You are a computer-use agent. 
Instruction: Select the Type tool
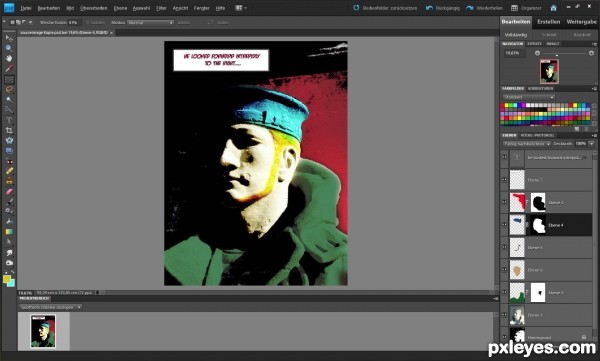[x=9, y=120]
